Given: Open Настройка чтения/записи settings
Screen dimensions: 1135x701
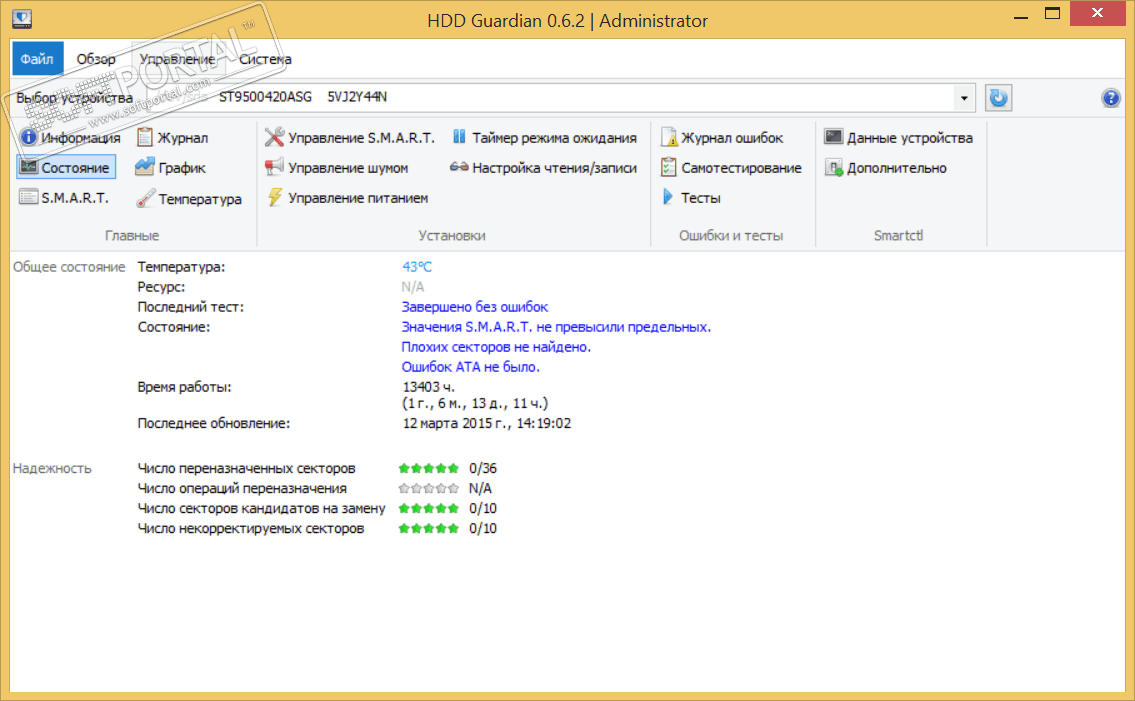Looking at the screenshot, I should pyautogui.click(x=544, y=167).
